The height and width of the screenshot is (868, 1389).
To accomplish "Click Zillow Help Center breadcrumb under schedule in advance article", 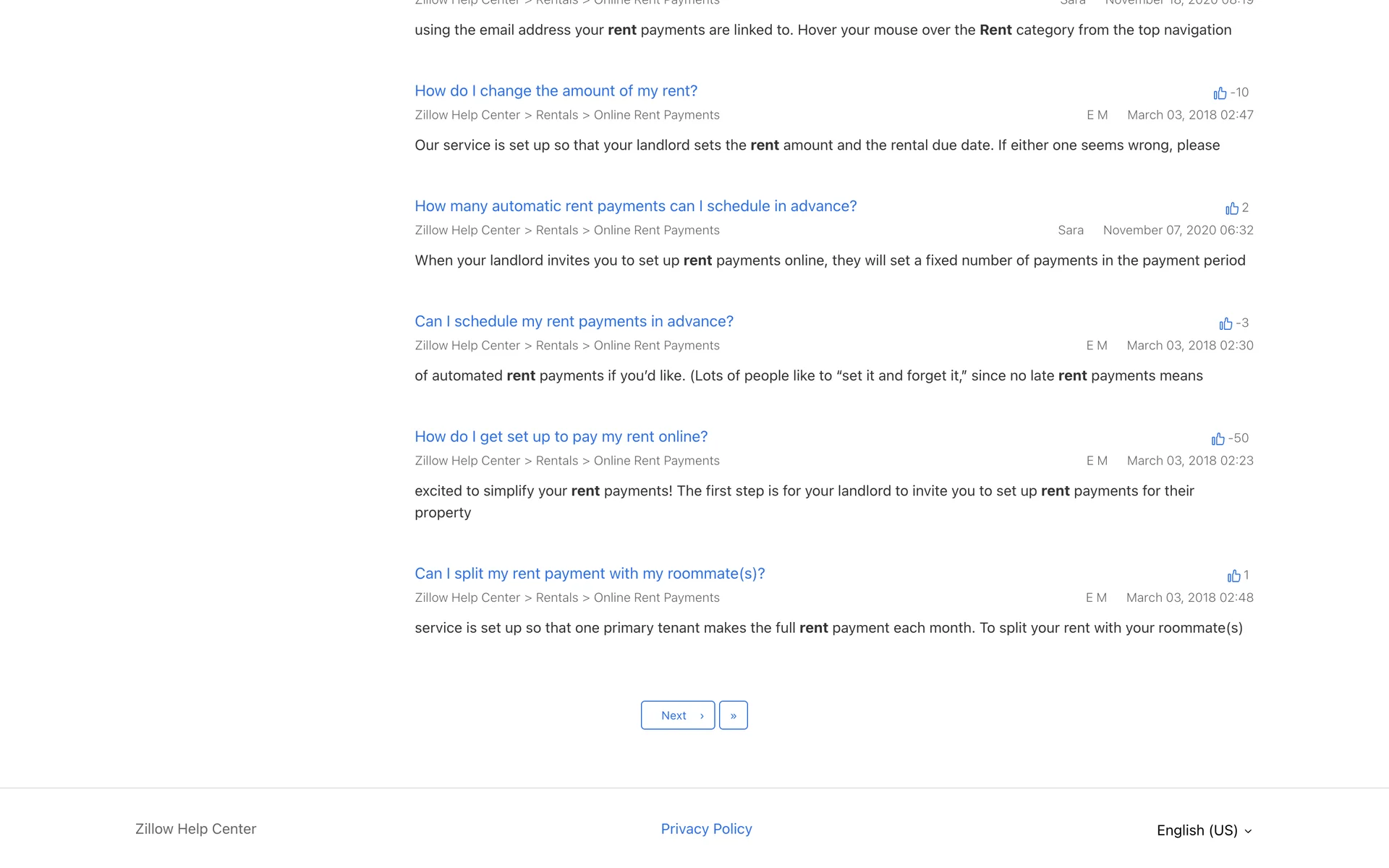I will pyautogui.click(x=467, y=346).
